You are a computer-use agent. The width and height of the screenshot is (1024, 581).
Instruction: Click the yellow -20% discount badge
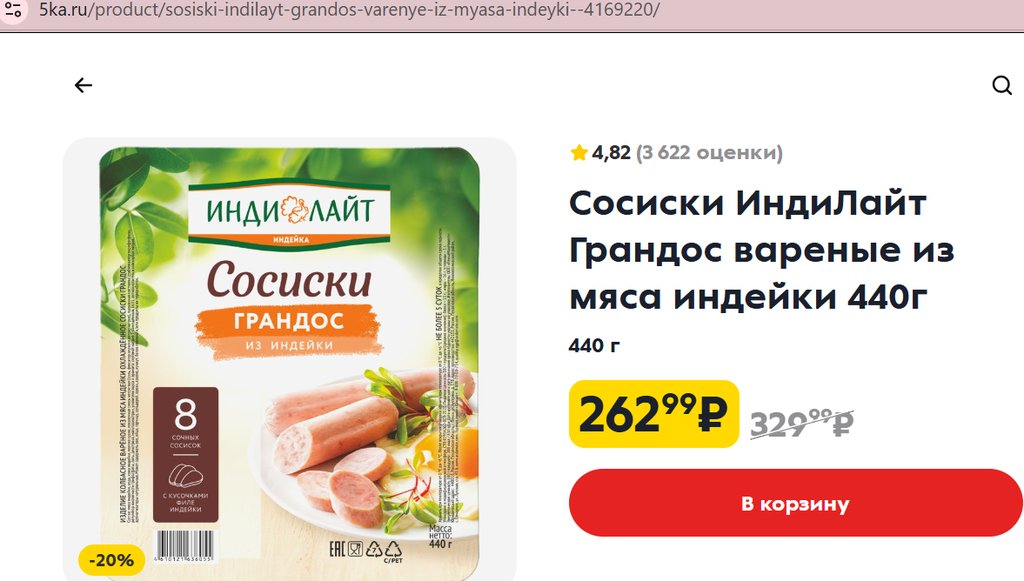111,560
